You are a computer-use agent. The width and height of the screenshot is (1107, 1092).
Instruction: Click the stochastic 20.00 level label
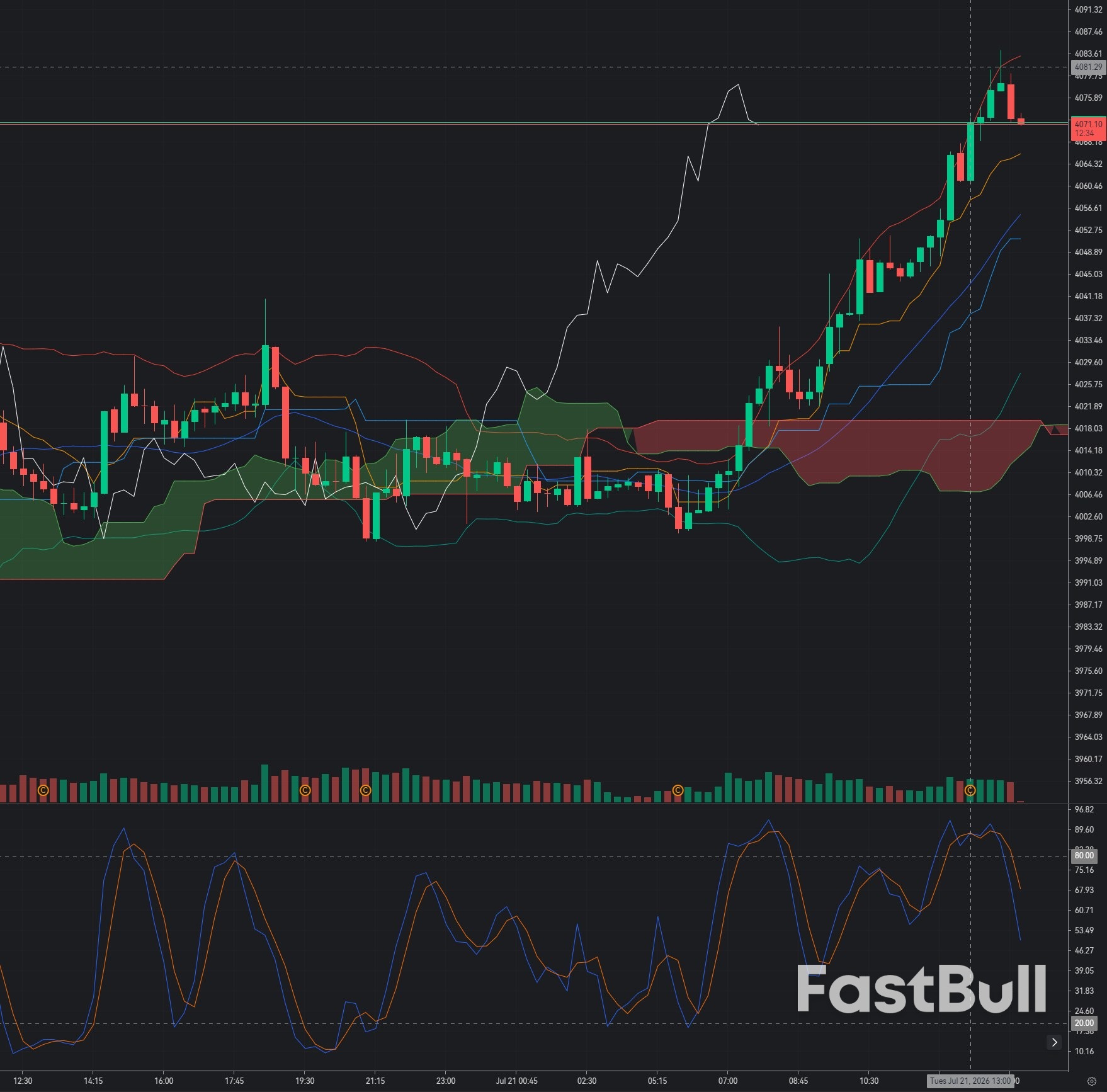point(1084,1023)
